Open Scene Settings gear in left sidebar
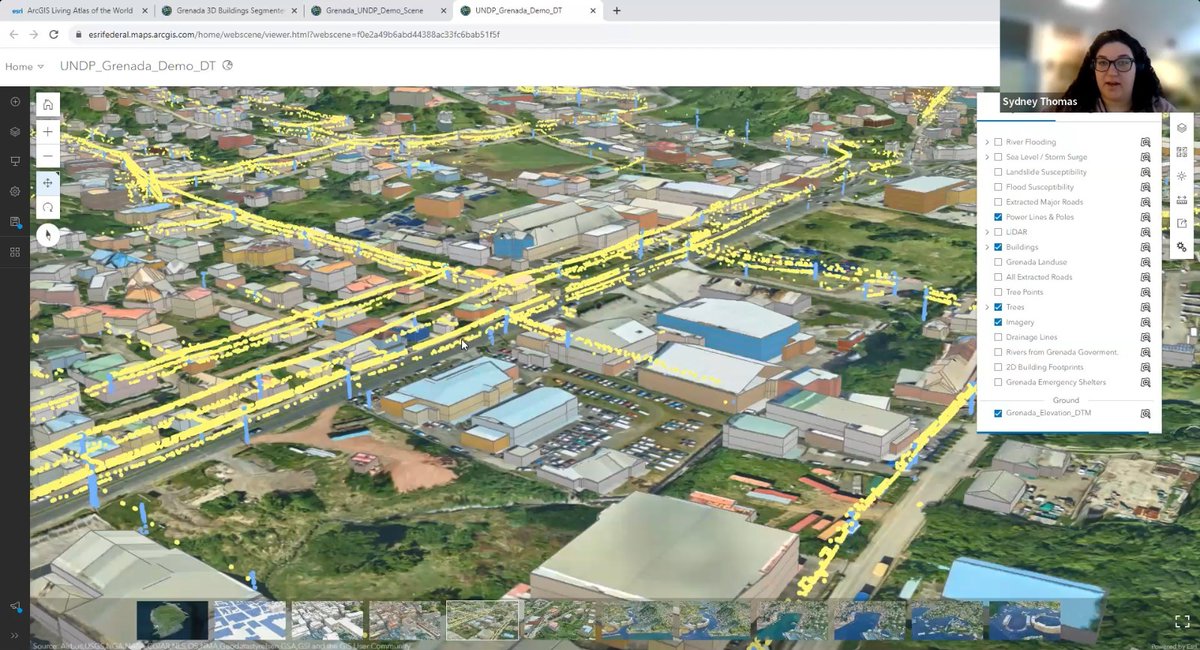This screenshot has height=650, width=1200. tap(15, 191)
